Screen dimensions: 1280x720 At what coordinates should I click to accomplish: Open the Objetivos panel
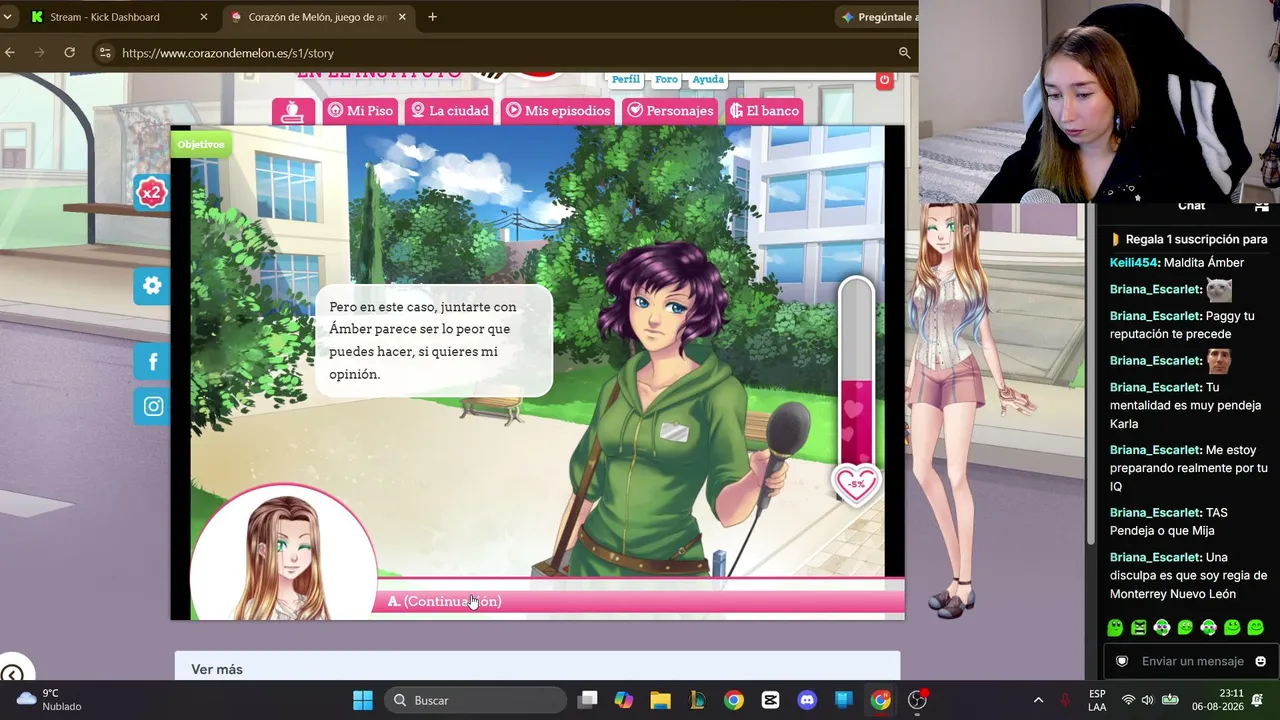pos(201,144)
